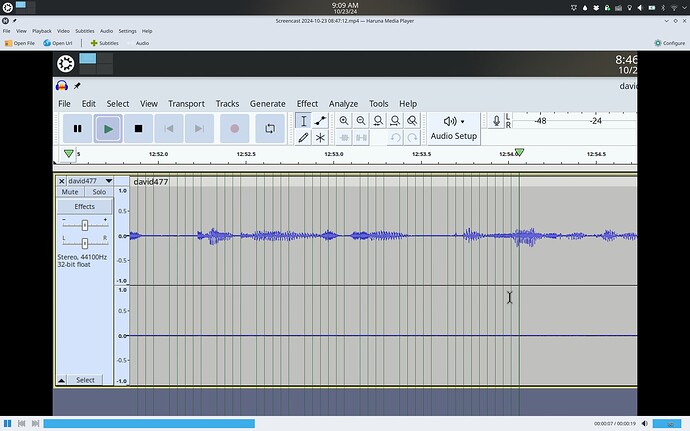Open Haruna's Configure settings
Screen dimensions: 690x431
tap(669, 43)
